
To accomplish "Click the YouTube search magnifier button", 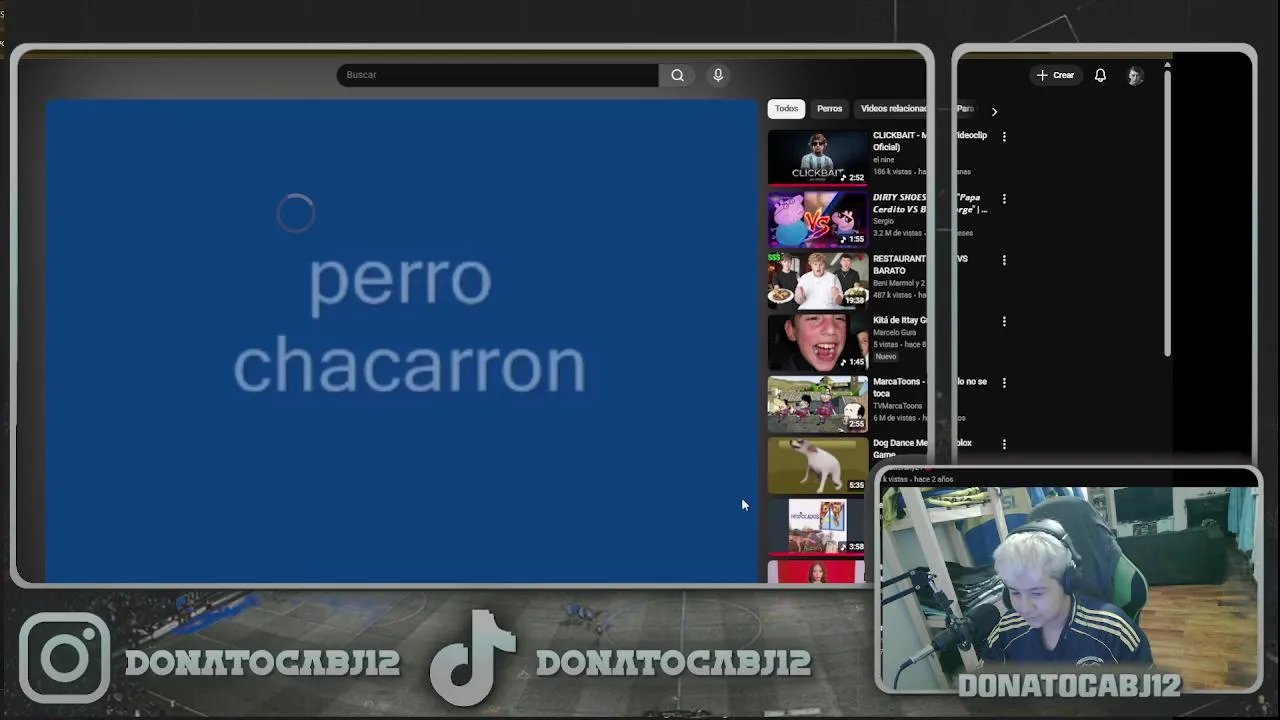I will (x=677, y=75).
